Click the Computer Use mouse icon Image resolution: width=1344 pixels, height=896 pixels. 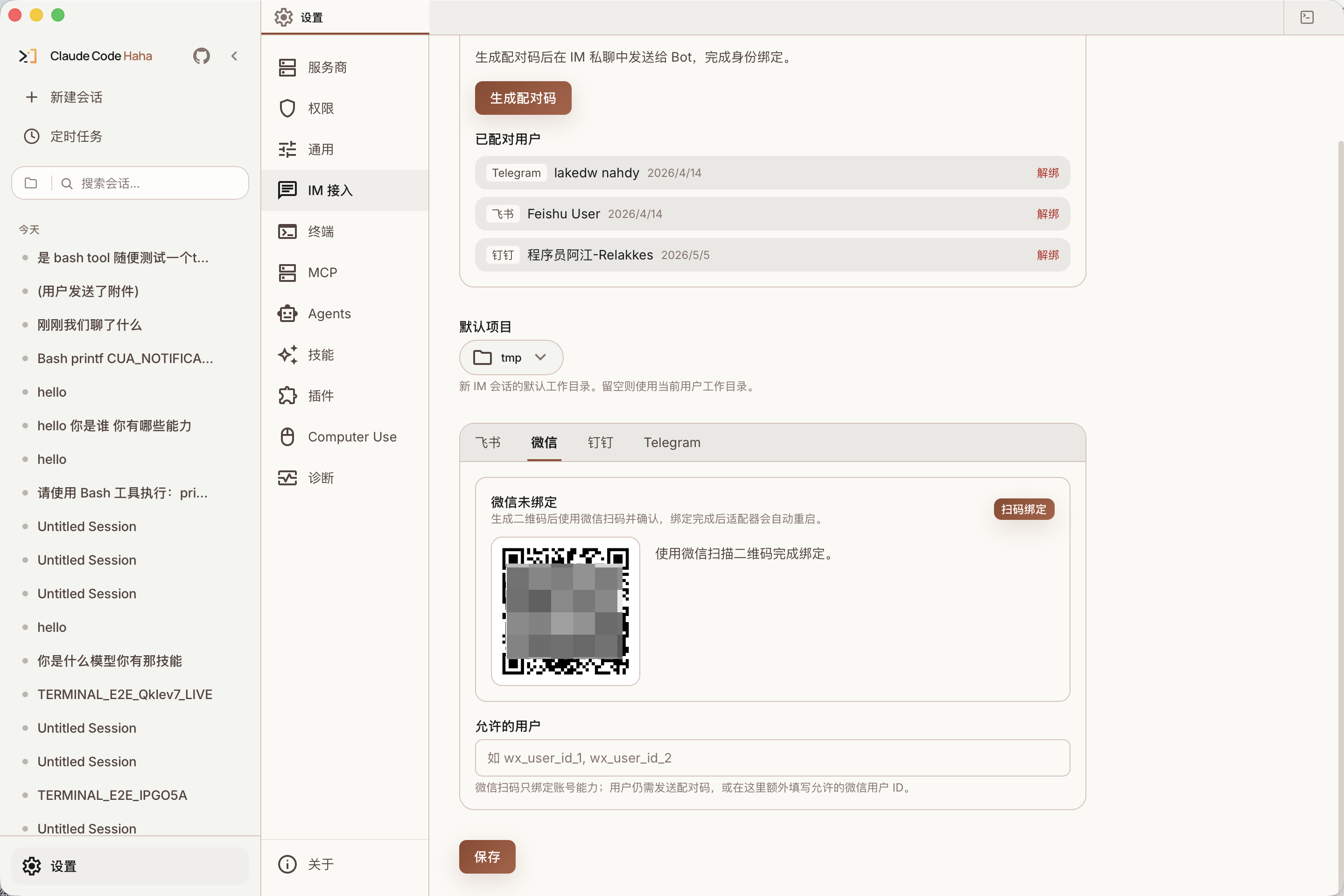(x=287, y=437)
